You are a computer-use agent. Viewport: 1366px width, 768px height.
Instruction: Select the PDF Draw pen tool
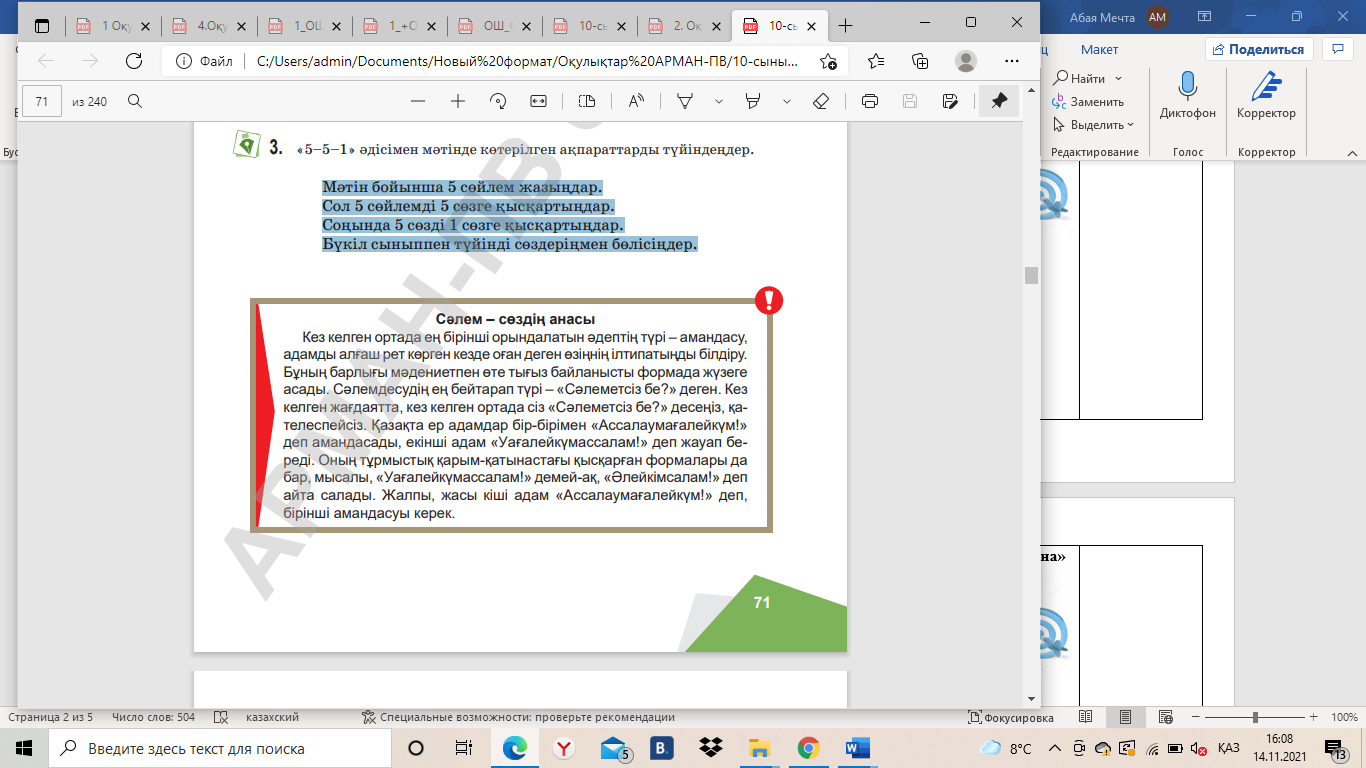(686, 101)
